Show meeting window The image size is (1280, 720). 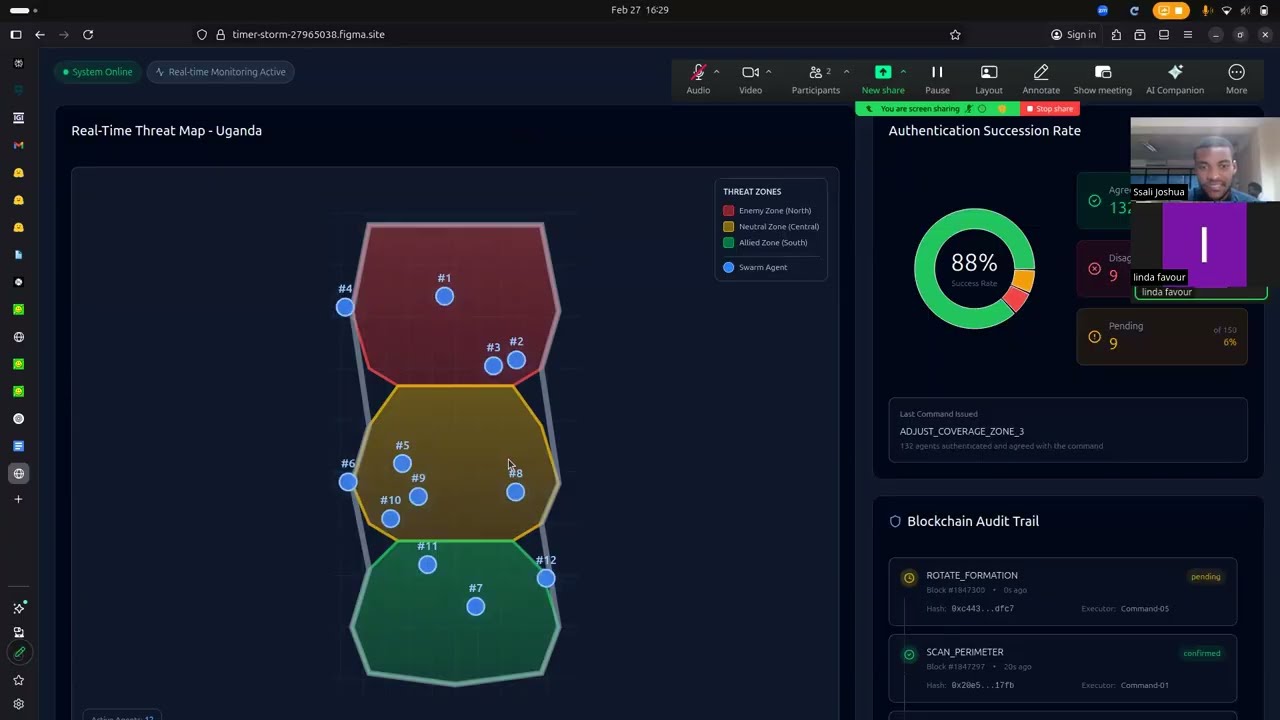1103,79
